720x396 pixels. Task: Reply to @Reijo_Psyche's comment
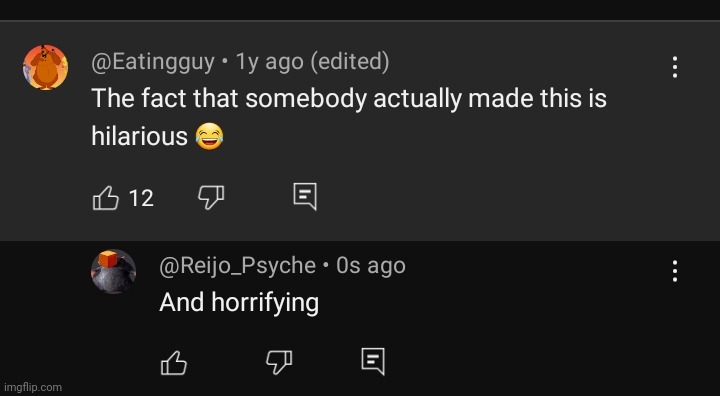coord(373,362)
